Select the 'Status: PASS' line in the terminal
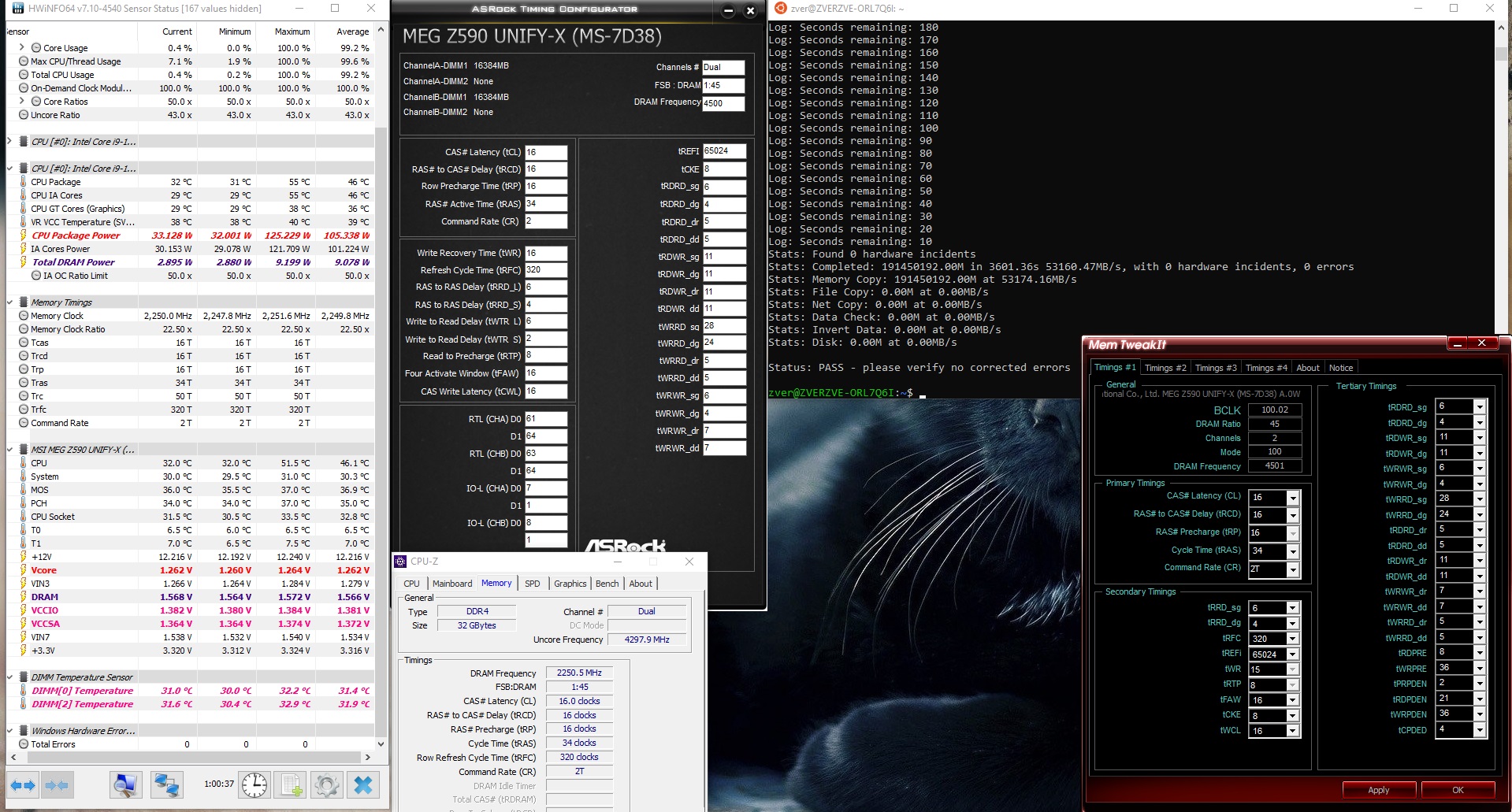The width and height of the screenshot is (1512, 812). (x=919, y=368)
